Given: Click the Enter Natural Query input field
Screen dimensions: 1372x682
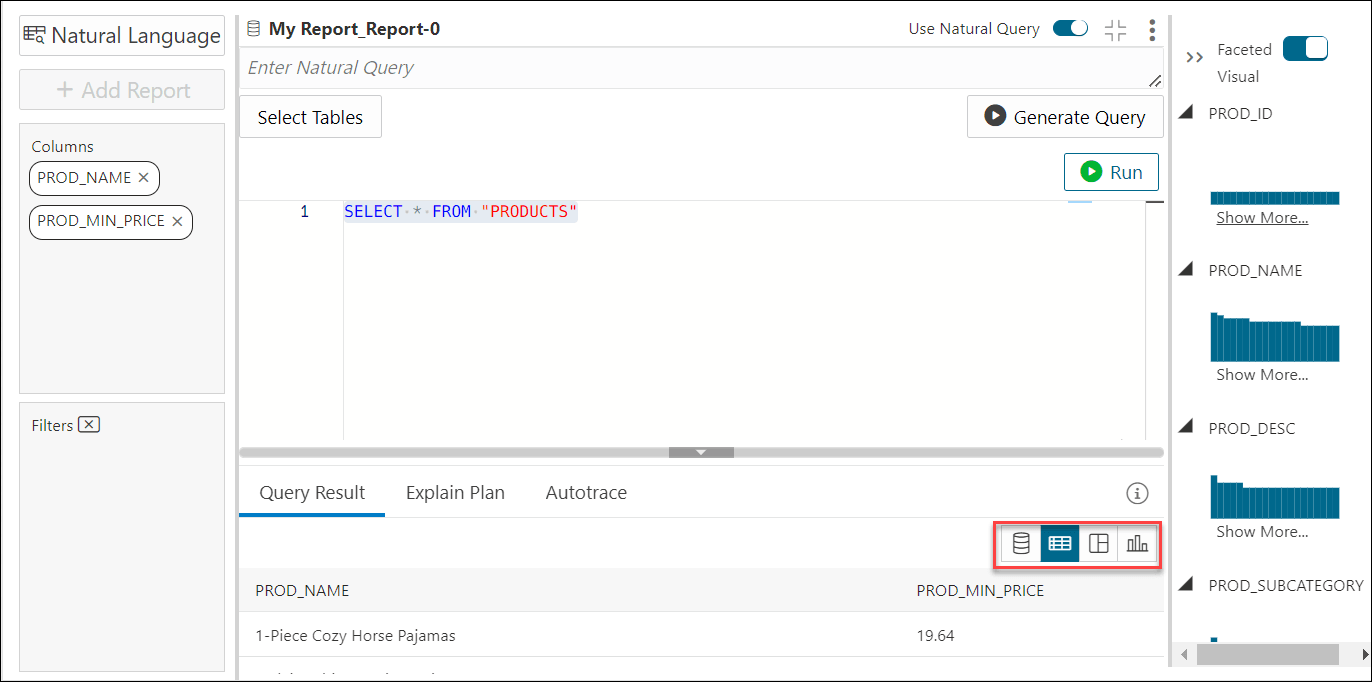Looking at the screenshot, I should click(x=690, y=68).
